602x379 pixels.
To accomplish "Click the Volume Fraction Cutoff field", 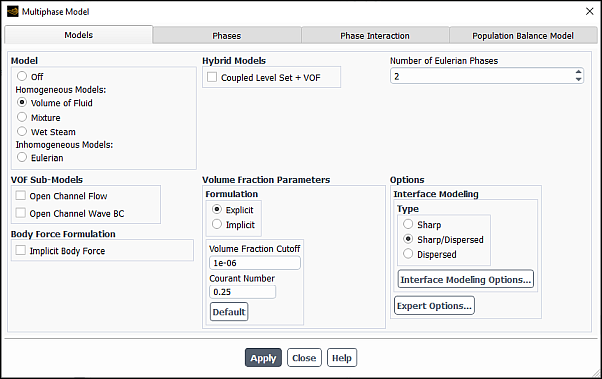I will (255, 263).
